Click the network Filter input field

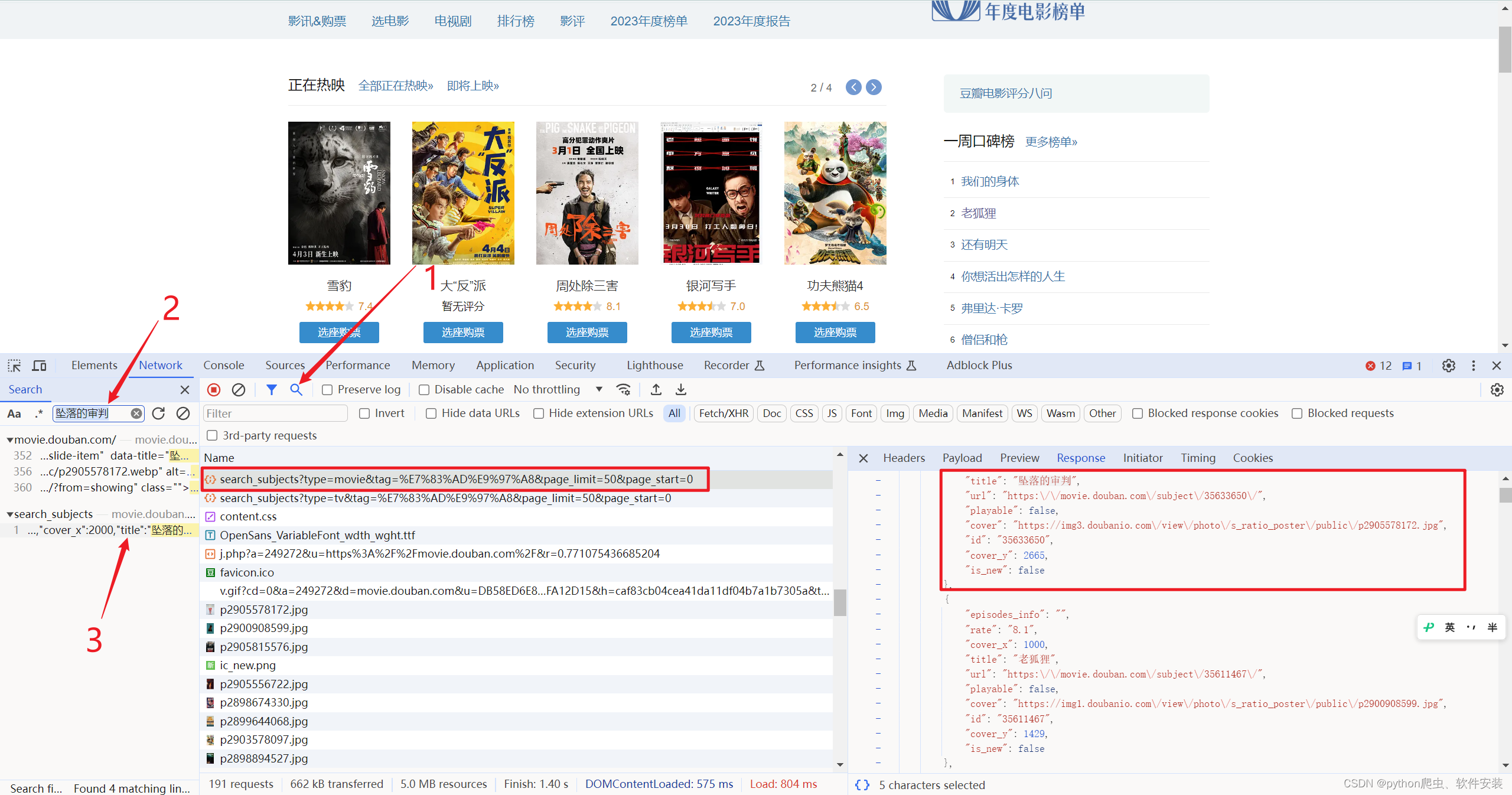pos(275,413)
